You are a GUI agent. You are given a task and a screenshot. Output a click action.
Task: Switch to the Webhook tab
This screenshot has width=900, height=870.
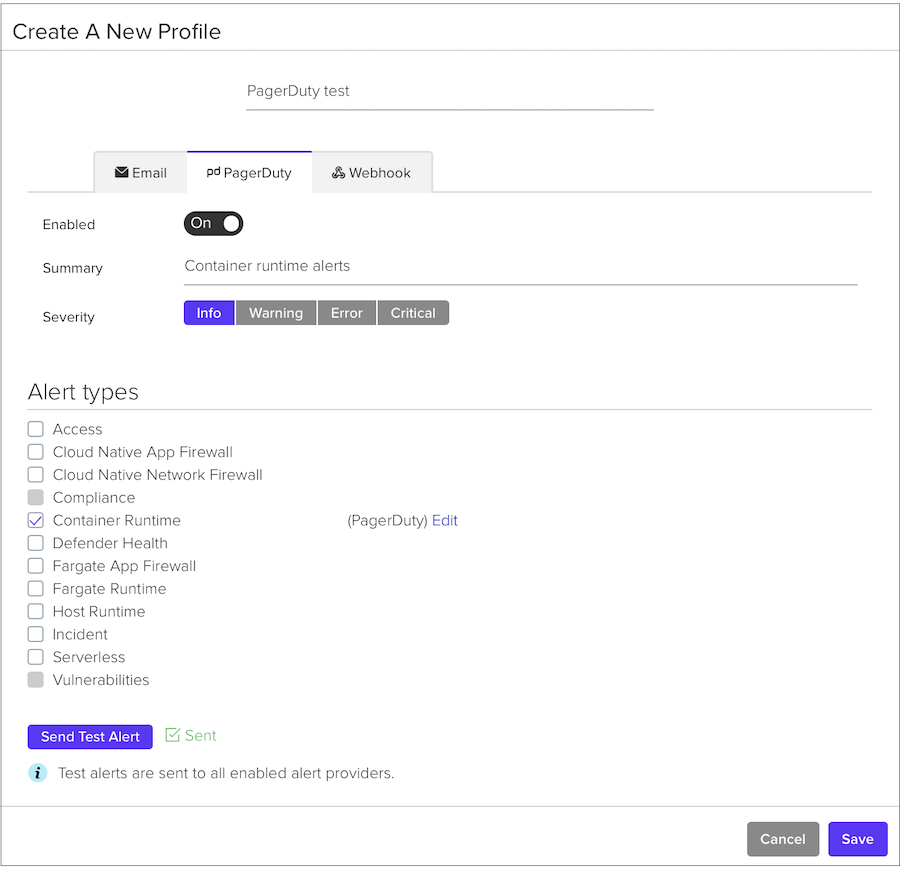point(371,173)
